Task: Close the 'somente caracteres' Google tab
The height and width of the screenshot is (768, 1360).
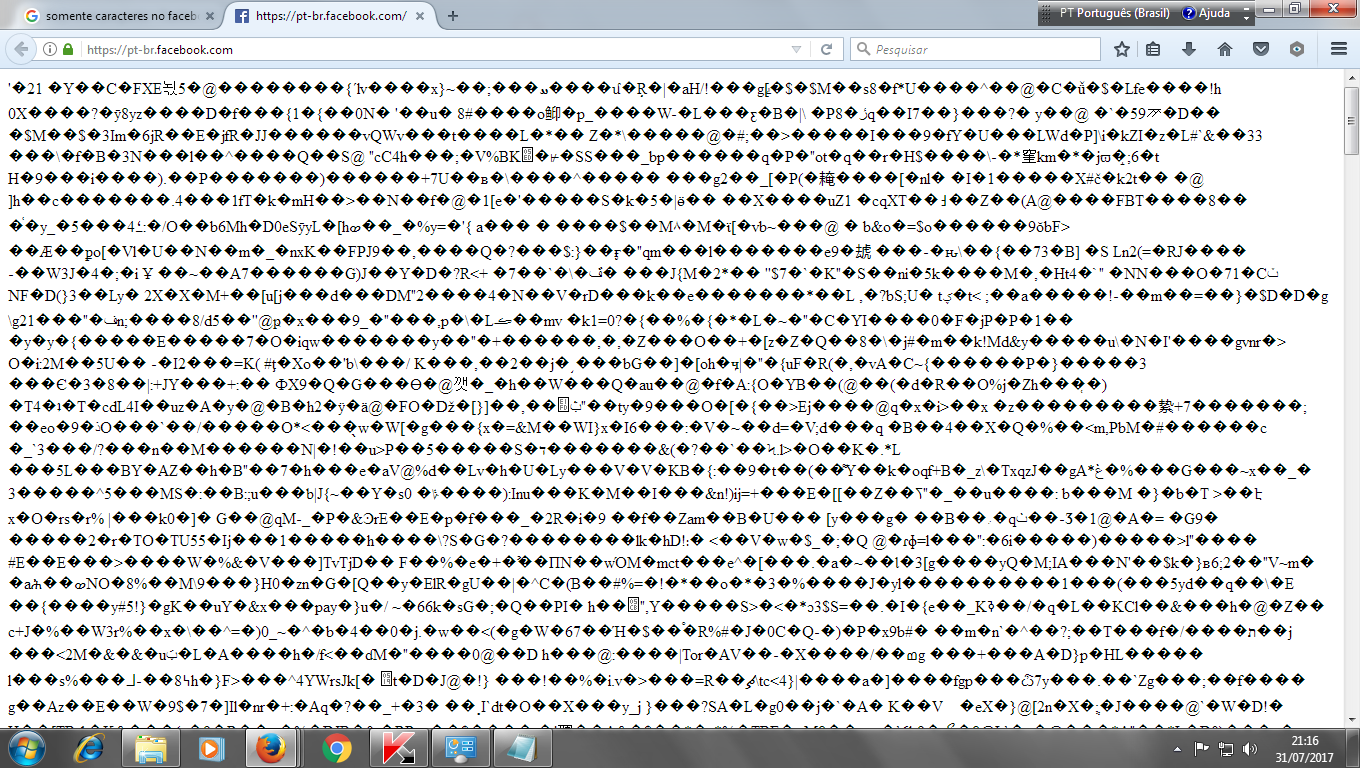Action: (209, 16)
